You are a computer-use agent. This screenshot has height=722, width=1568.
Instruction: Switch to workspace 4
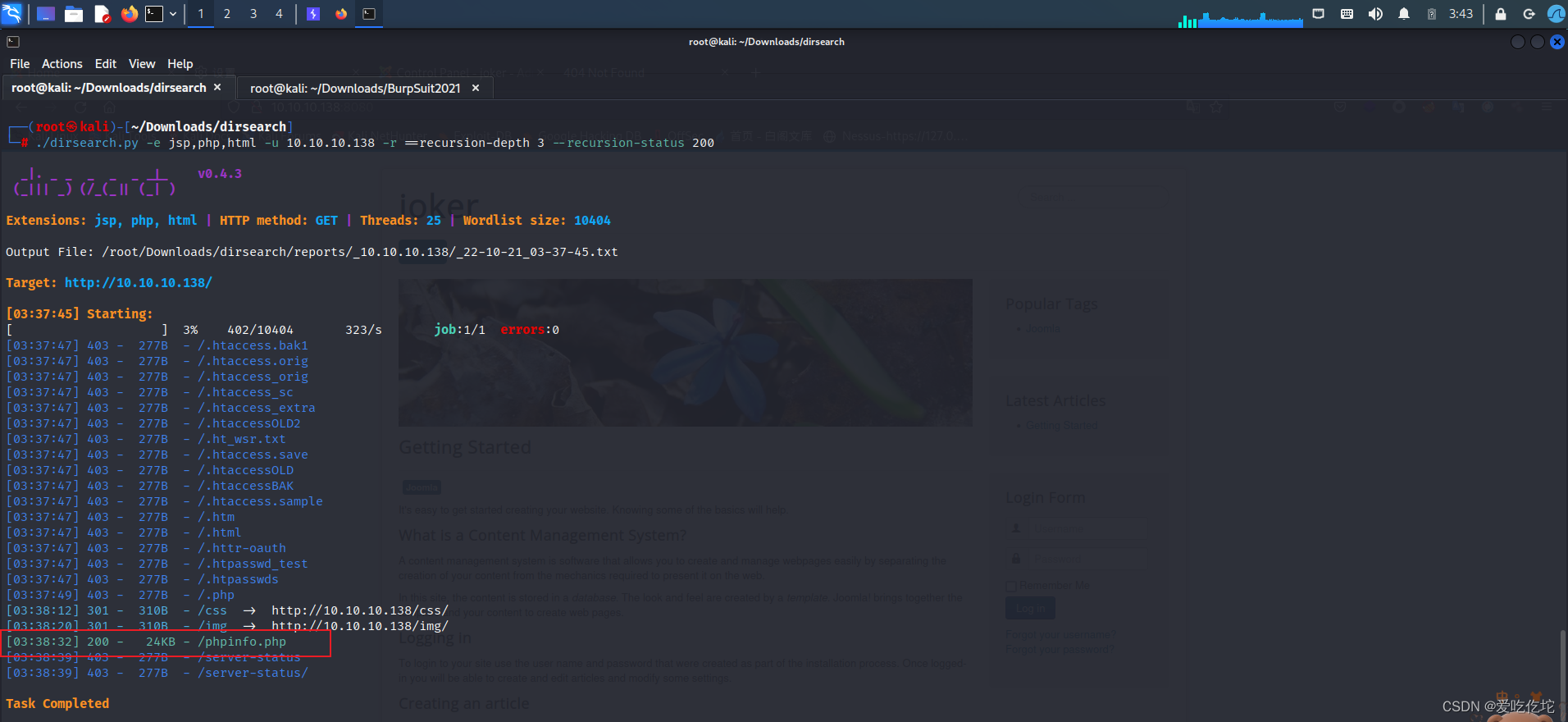point(279,14)
